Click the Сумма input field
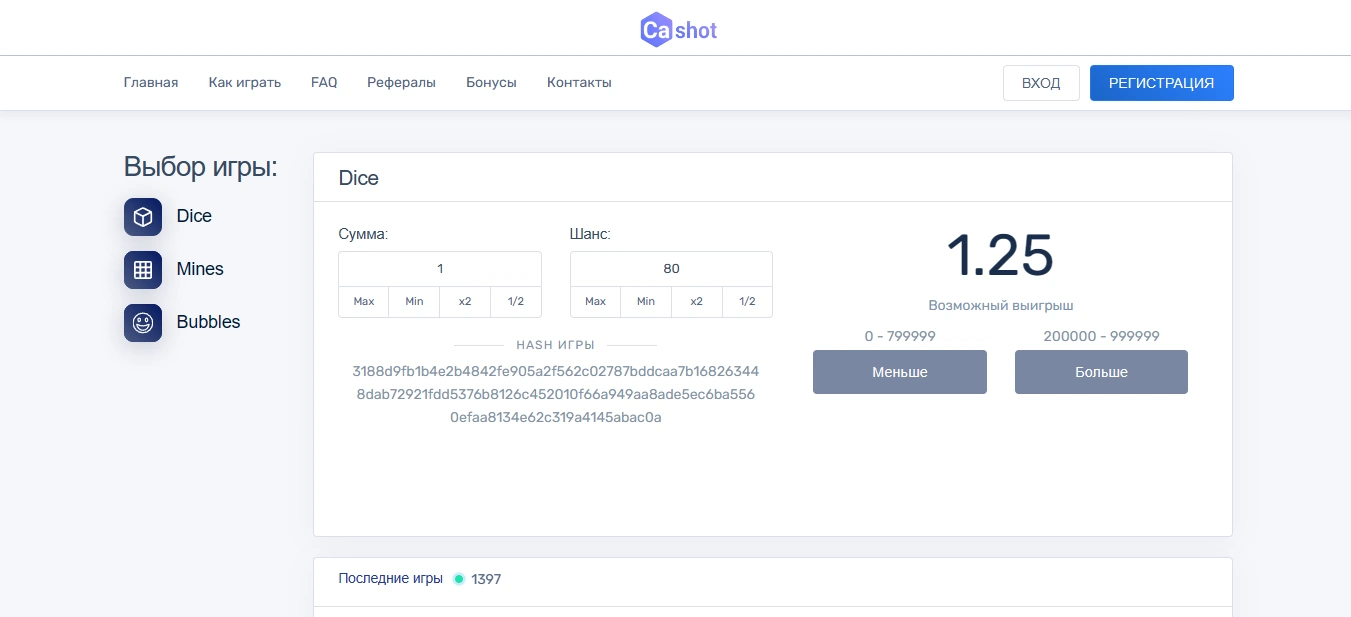Image resolution: width=1351 pixels, height=617 pixels. point(440,269)
